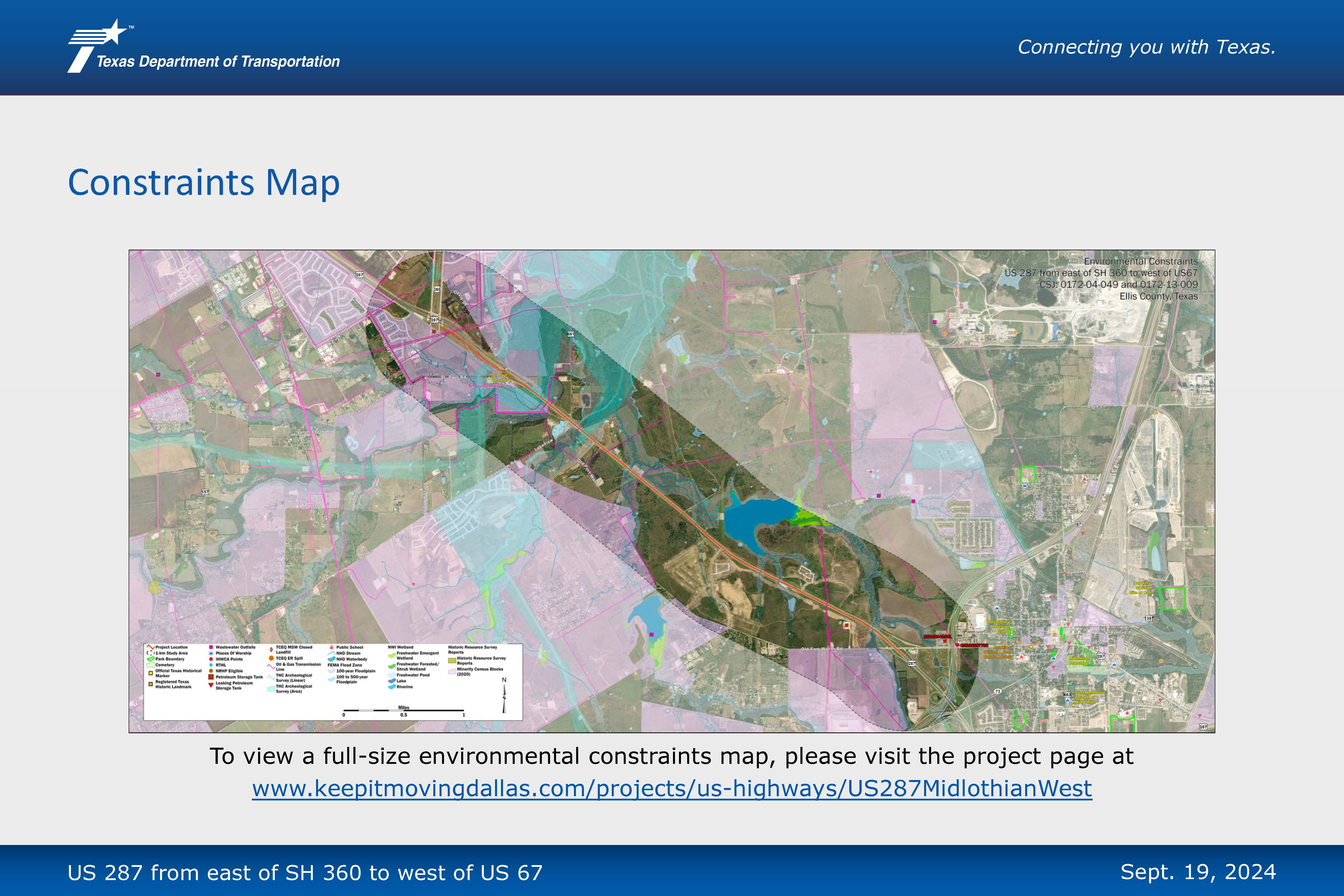Click the Park Boundary legend symbol

[x=151, y=659]
